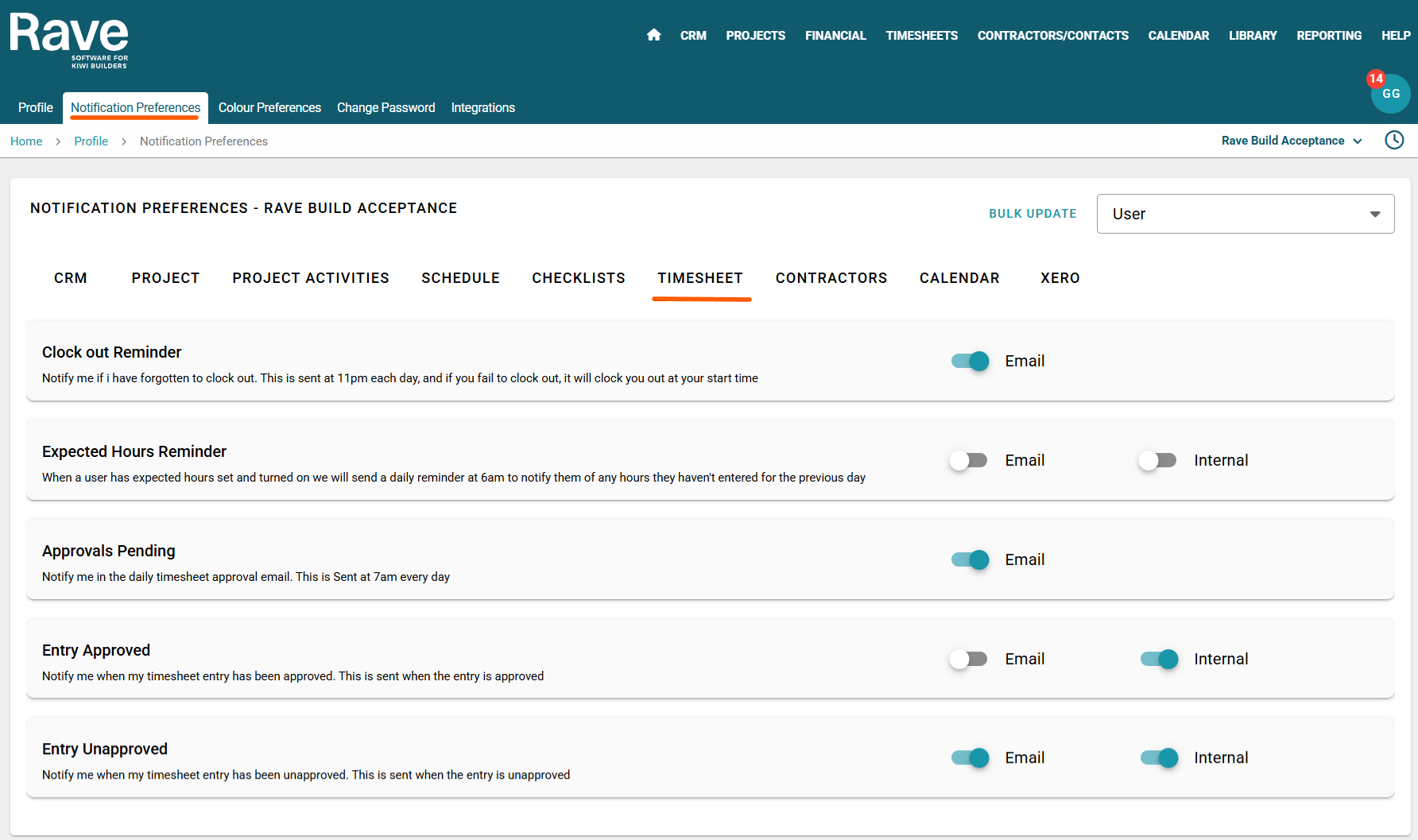Open the Contractors/Contacts navigation menu

(x=1052, y=36)
